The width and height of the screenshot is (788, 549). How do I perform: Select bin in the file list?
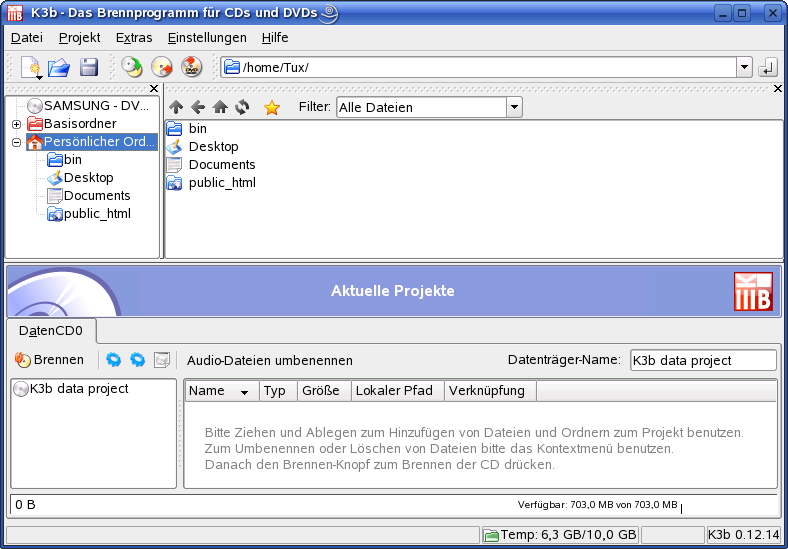[186, 129]
